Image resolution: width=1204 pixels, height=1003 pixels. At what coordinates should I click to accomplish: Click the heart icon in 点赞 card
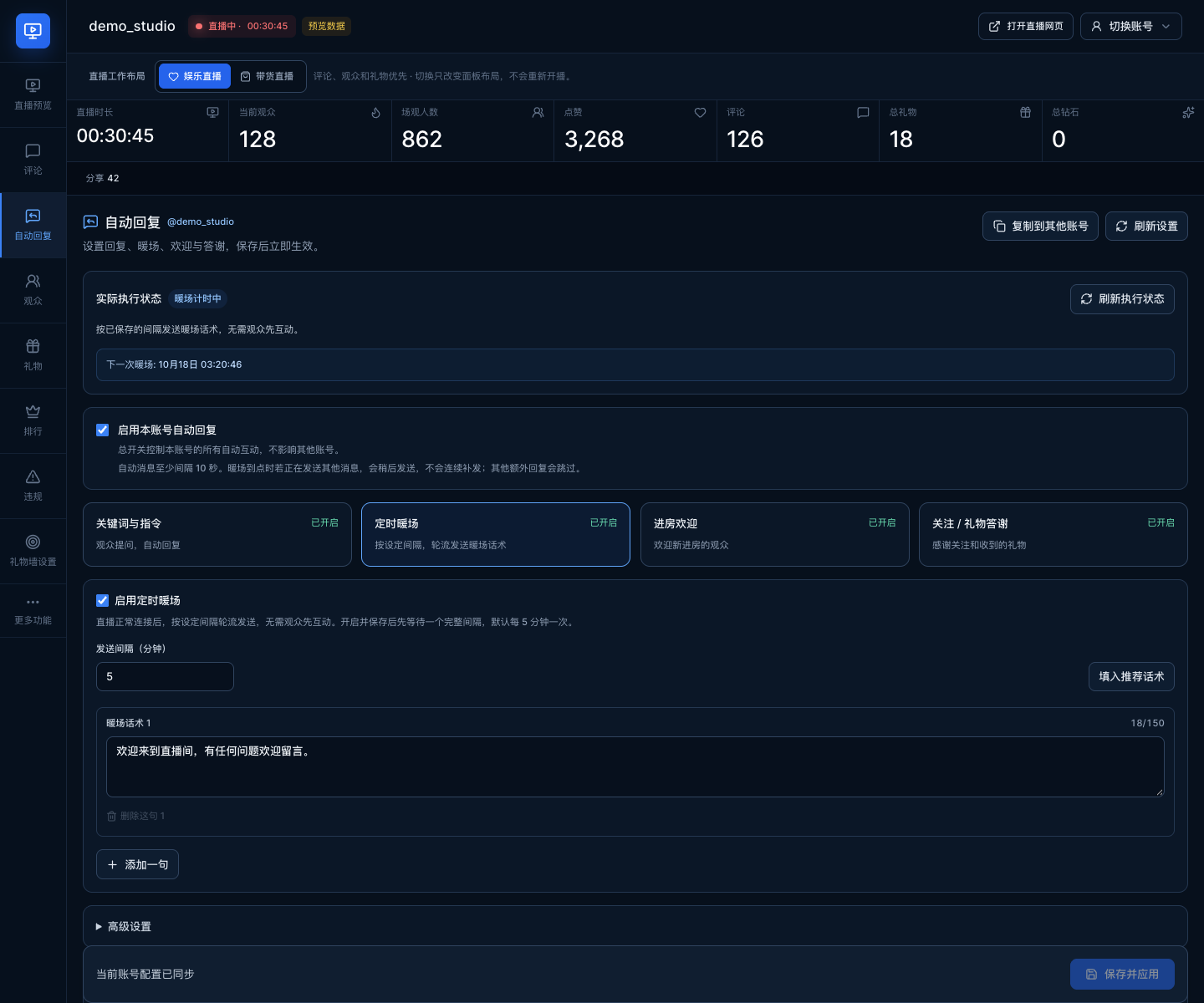[x=700, y=113]
